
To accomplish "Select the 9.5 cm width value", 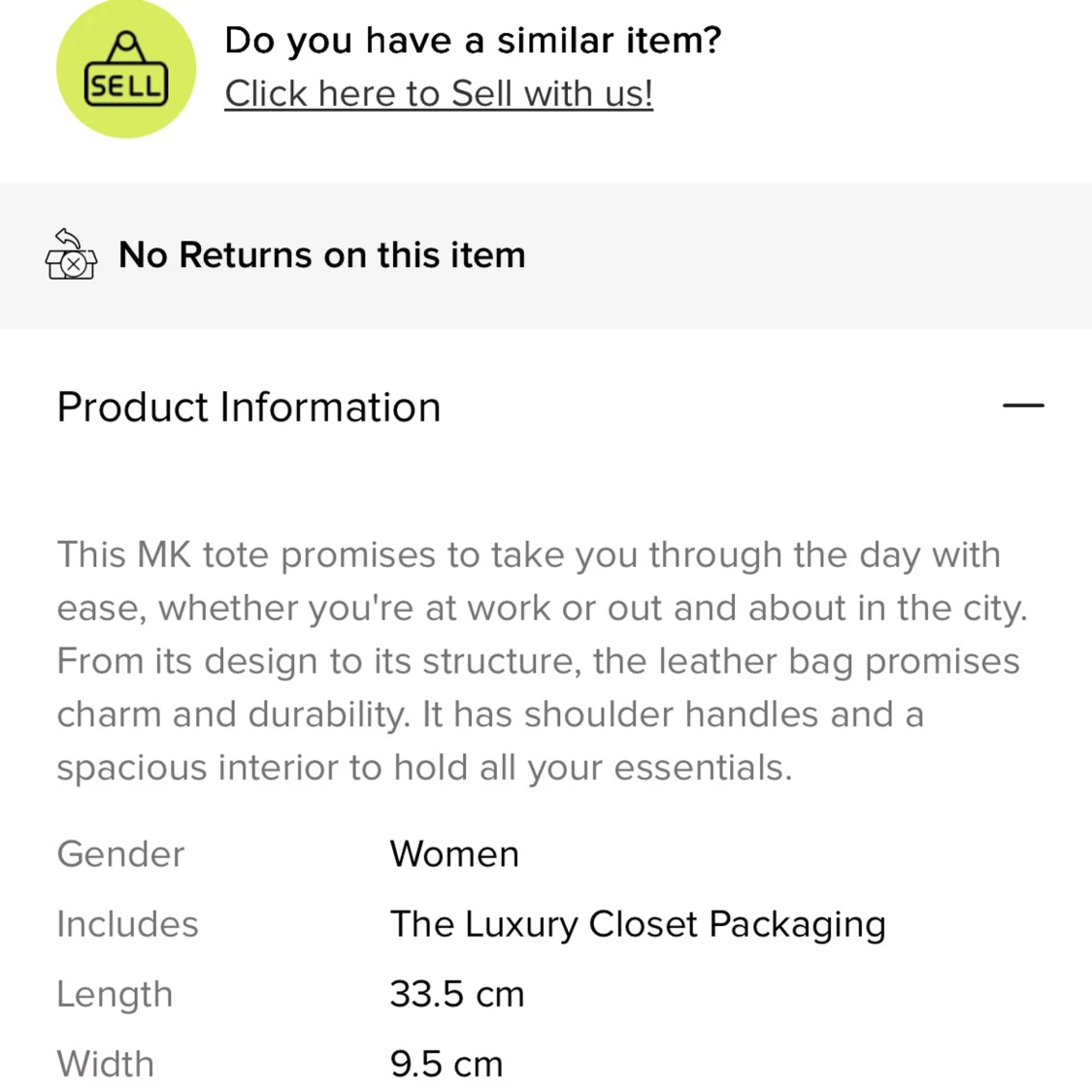I will [447, 1064].
